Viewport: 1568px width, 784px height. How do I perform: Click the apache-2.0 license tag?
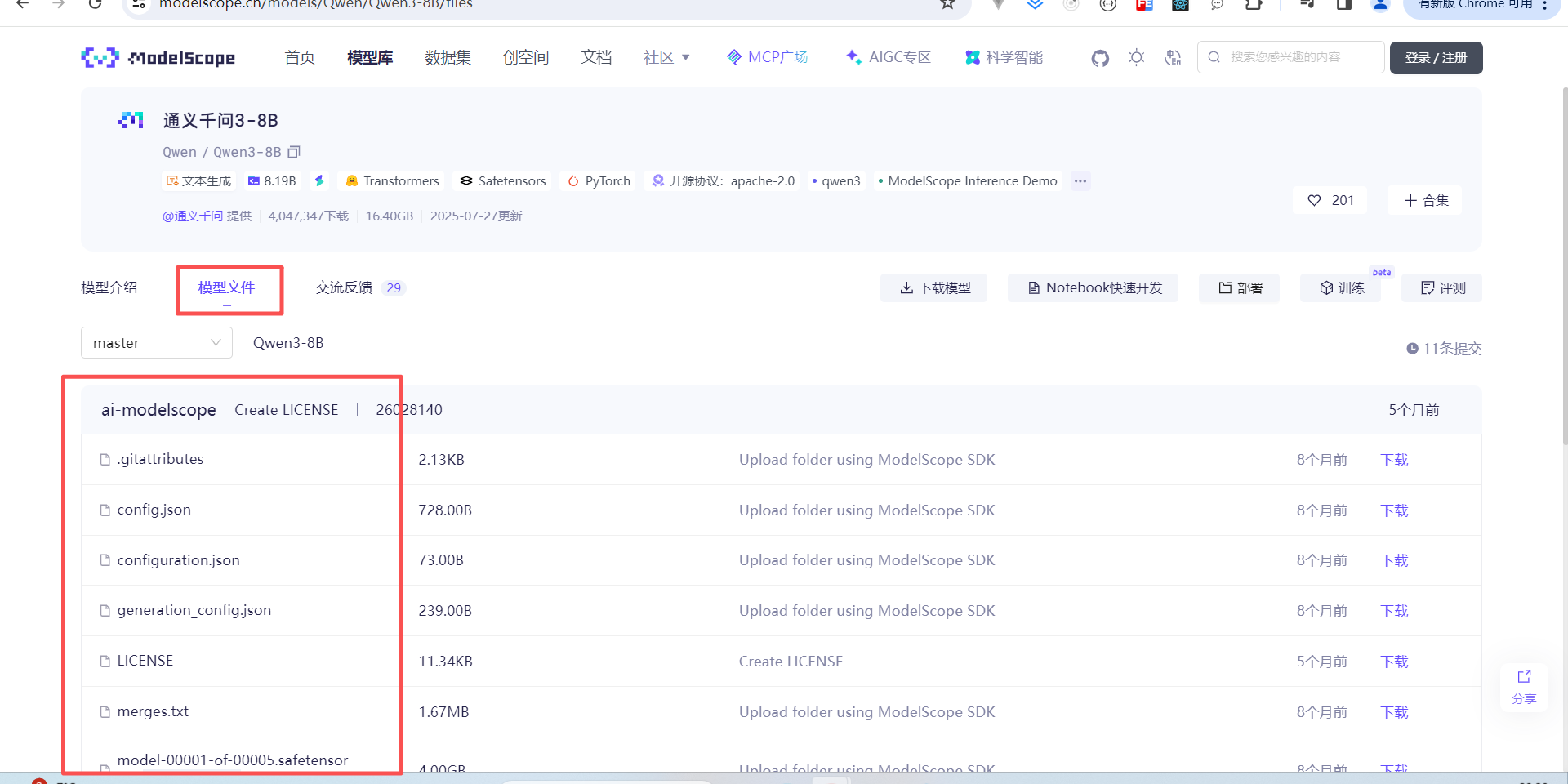[724, 180]
